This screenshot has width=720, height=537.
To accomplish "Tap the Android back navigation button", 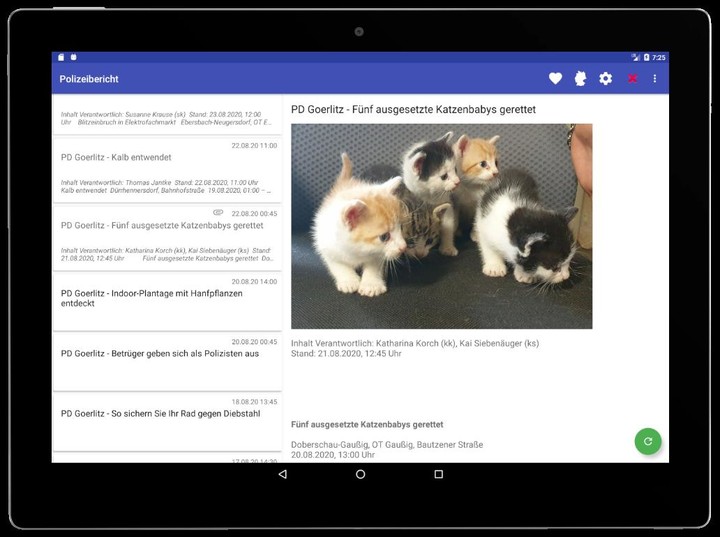I will coord(282,474).
